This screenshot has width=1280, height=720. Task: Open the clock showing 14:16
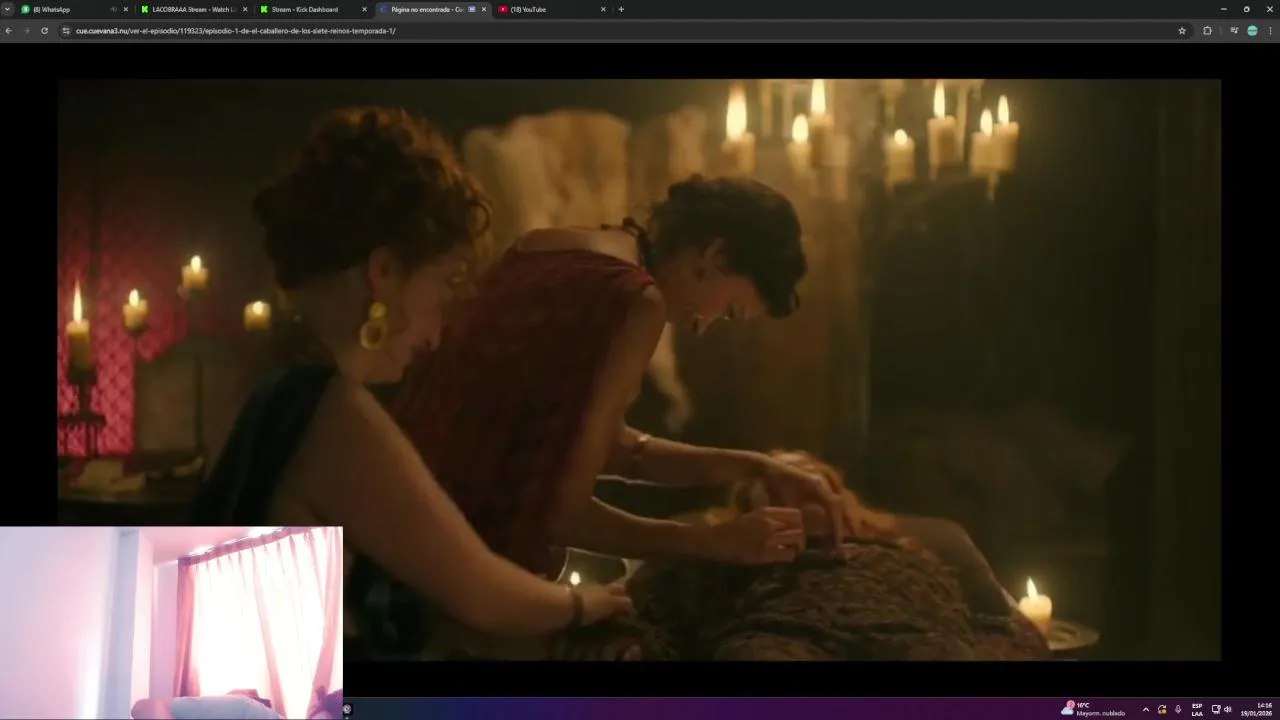tap(1257, 709)
